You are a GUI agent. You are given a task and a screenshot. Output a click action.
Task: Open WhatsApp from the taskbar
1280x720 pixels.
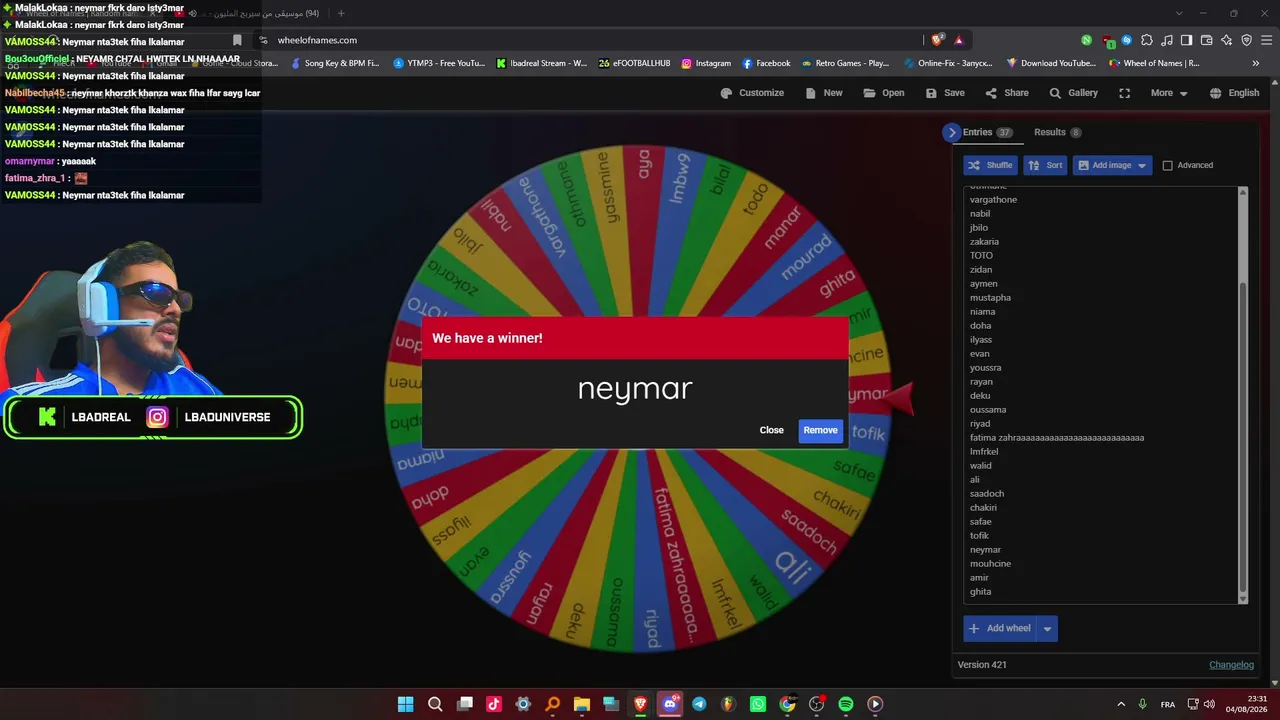[x=758, y=704]
